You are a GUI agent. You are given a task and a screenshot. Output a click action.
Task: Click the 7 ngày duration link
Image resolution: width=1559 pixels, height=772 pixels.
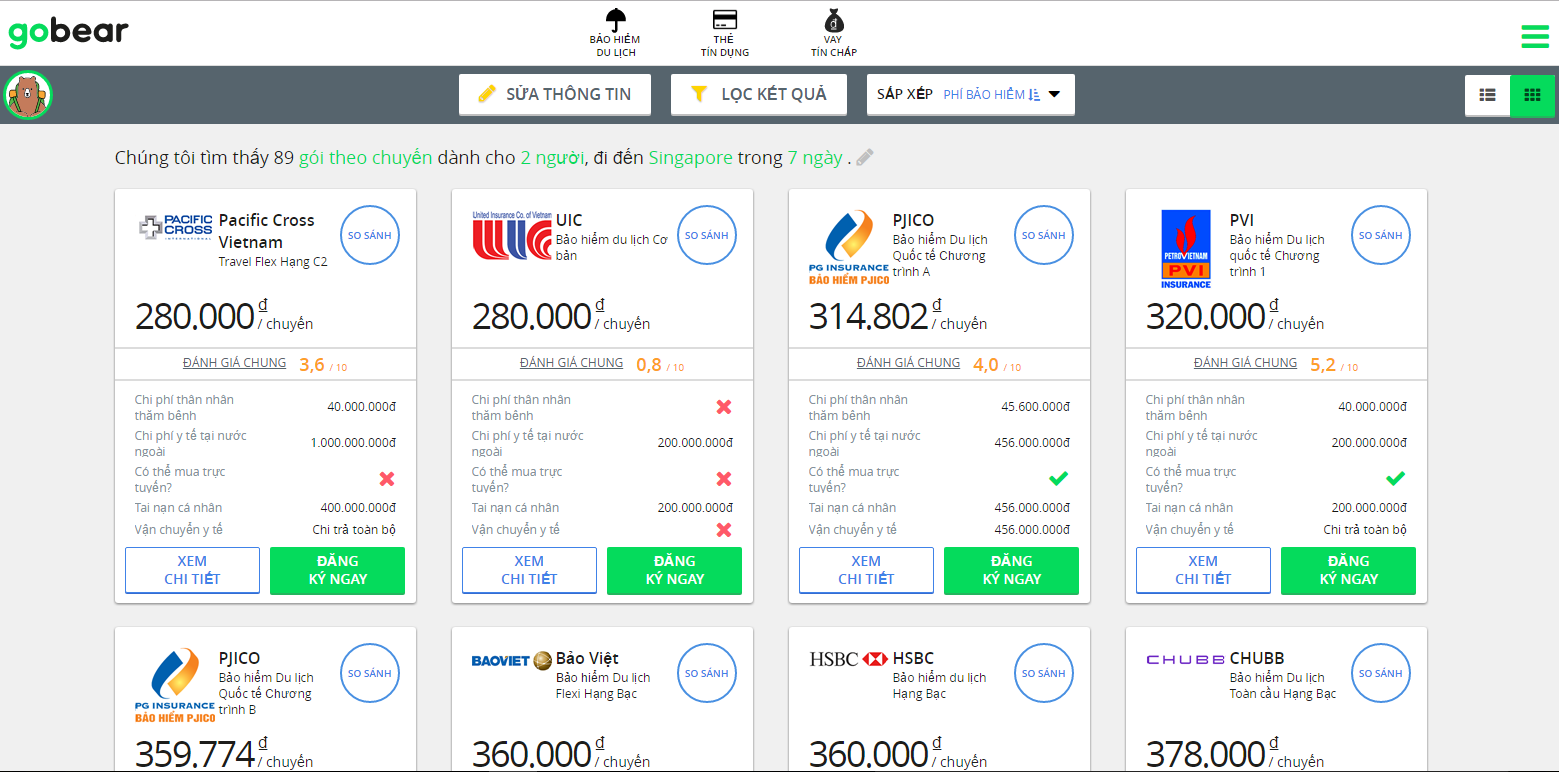click(815, 158)
